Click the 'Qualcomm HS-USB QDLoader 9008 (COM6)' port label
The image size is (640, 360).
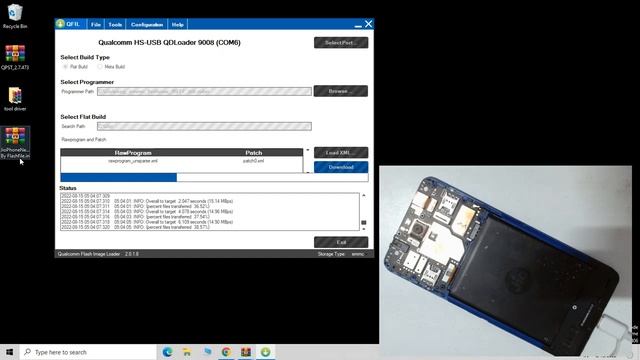[169, 42]
